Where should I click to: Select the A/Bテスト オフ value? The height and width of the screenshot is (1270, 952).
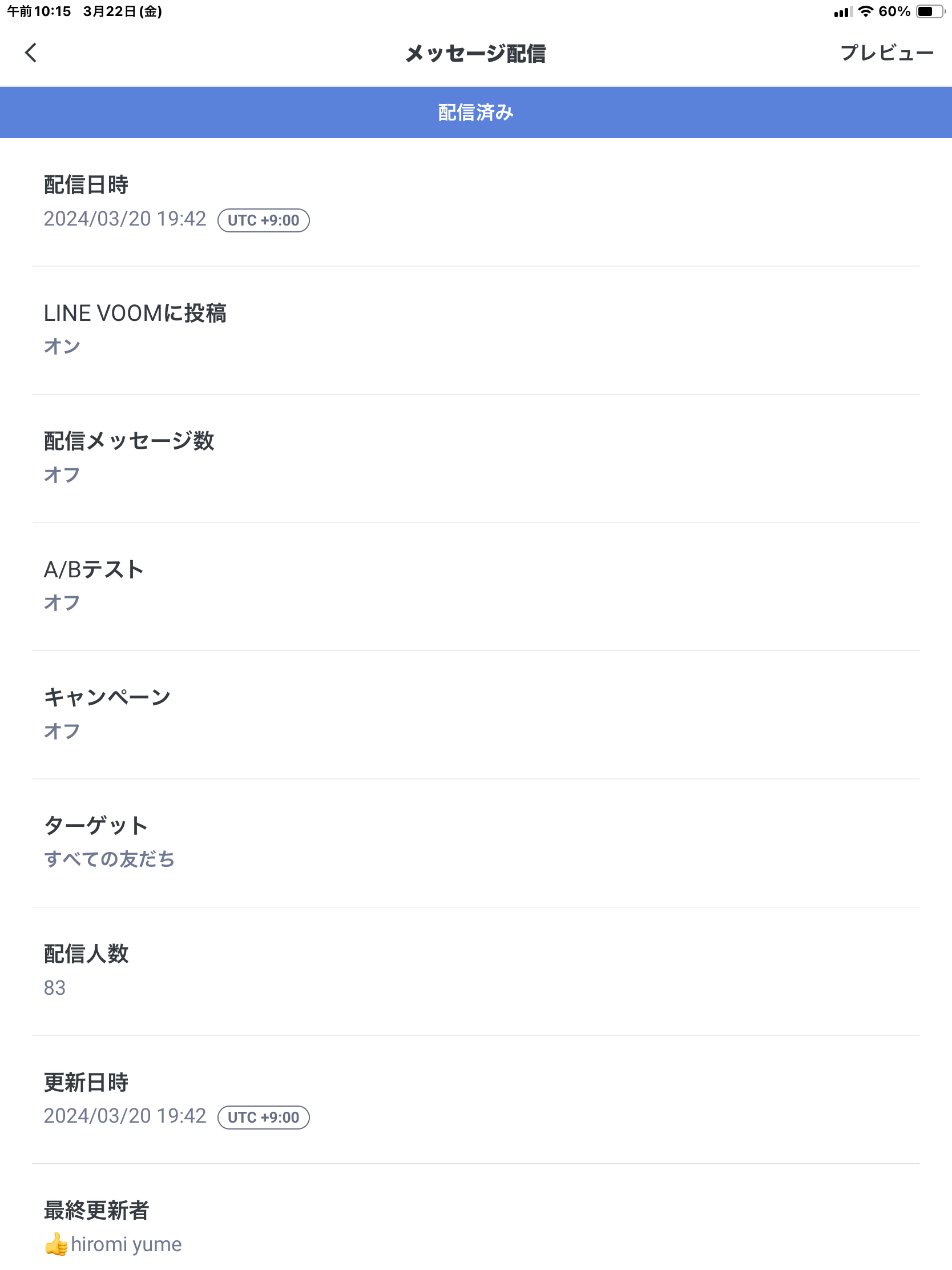pyautogui.click(x=62, y=603)
